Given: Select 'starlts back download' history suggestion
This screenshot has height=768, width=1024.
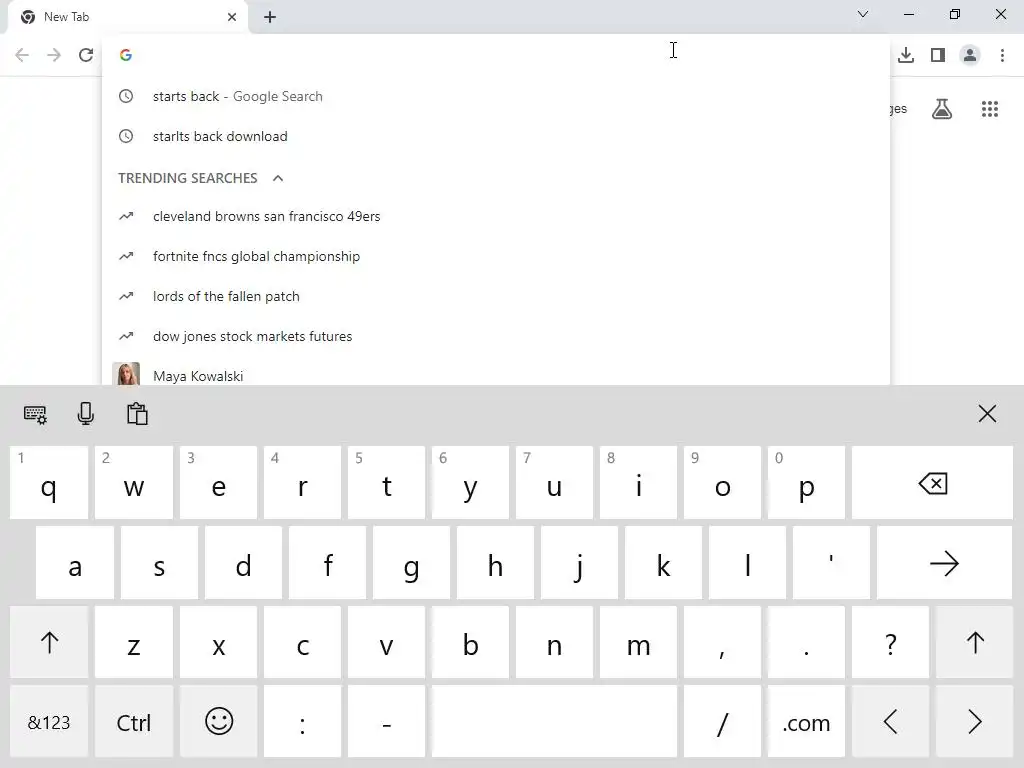Looking at the screenshot, I should [x=496, y=136].
